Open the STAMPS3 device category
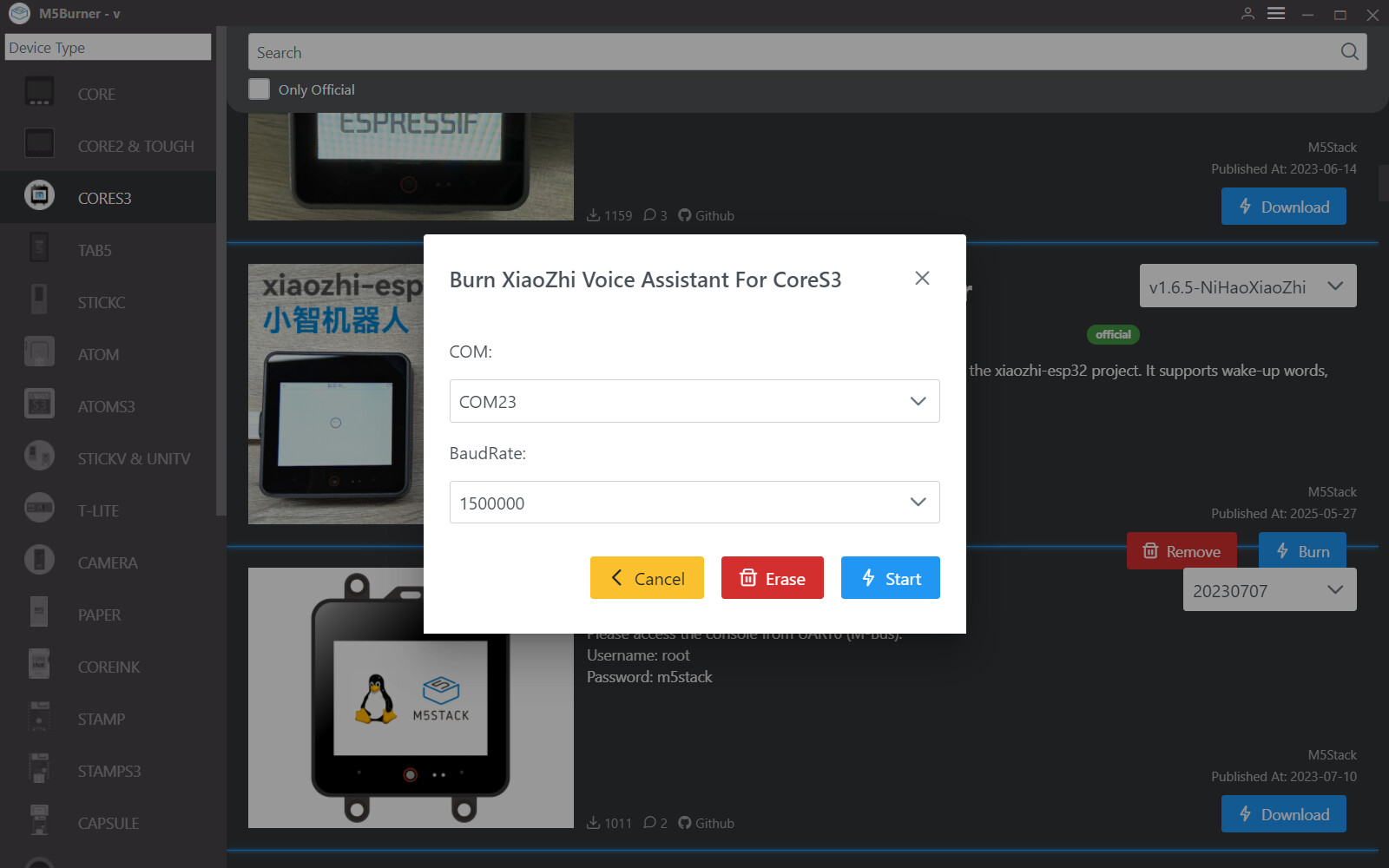The image size is (1389, 868). click(109, 772)
